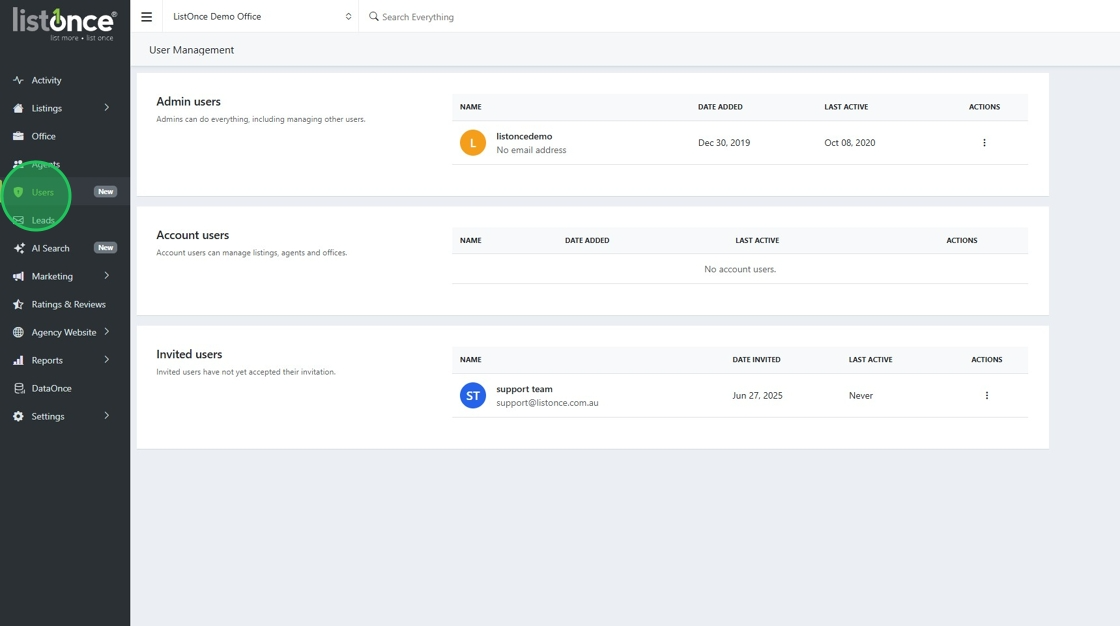Expand the Settings submenu
Viewport: 1120px width, 626px height.
[107, 416]
